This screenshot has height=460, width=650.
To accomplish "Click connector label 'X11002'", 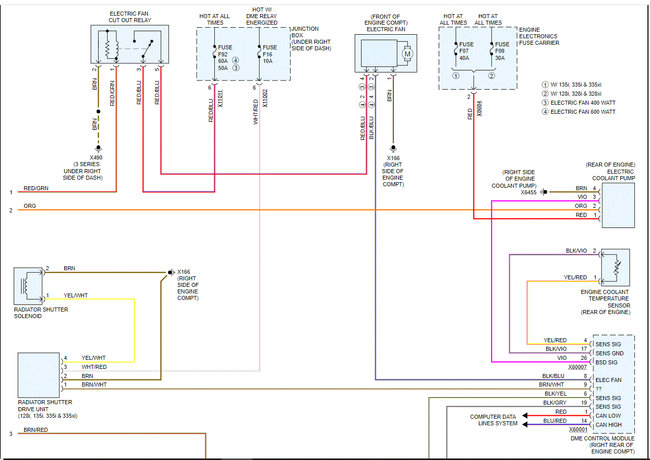I will point(264,99).
